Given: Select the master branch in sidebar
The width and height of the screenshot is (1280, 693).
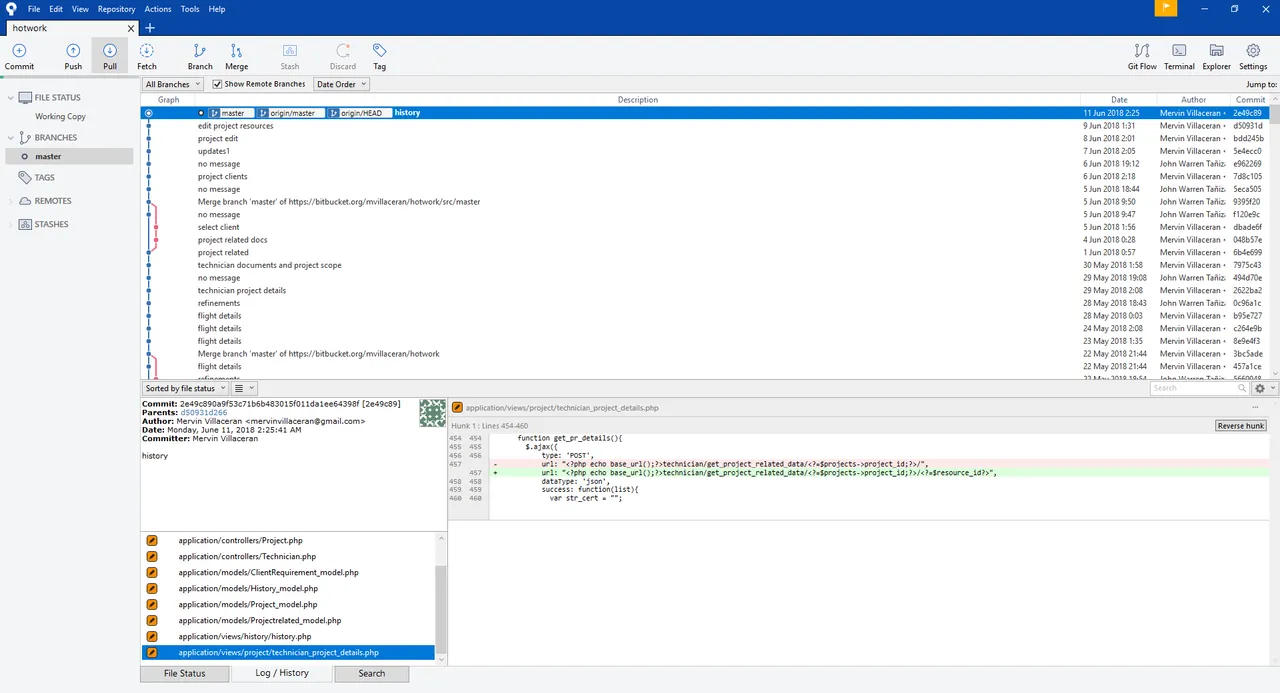Looking at the screenshot, I should point(69,156).
